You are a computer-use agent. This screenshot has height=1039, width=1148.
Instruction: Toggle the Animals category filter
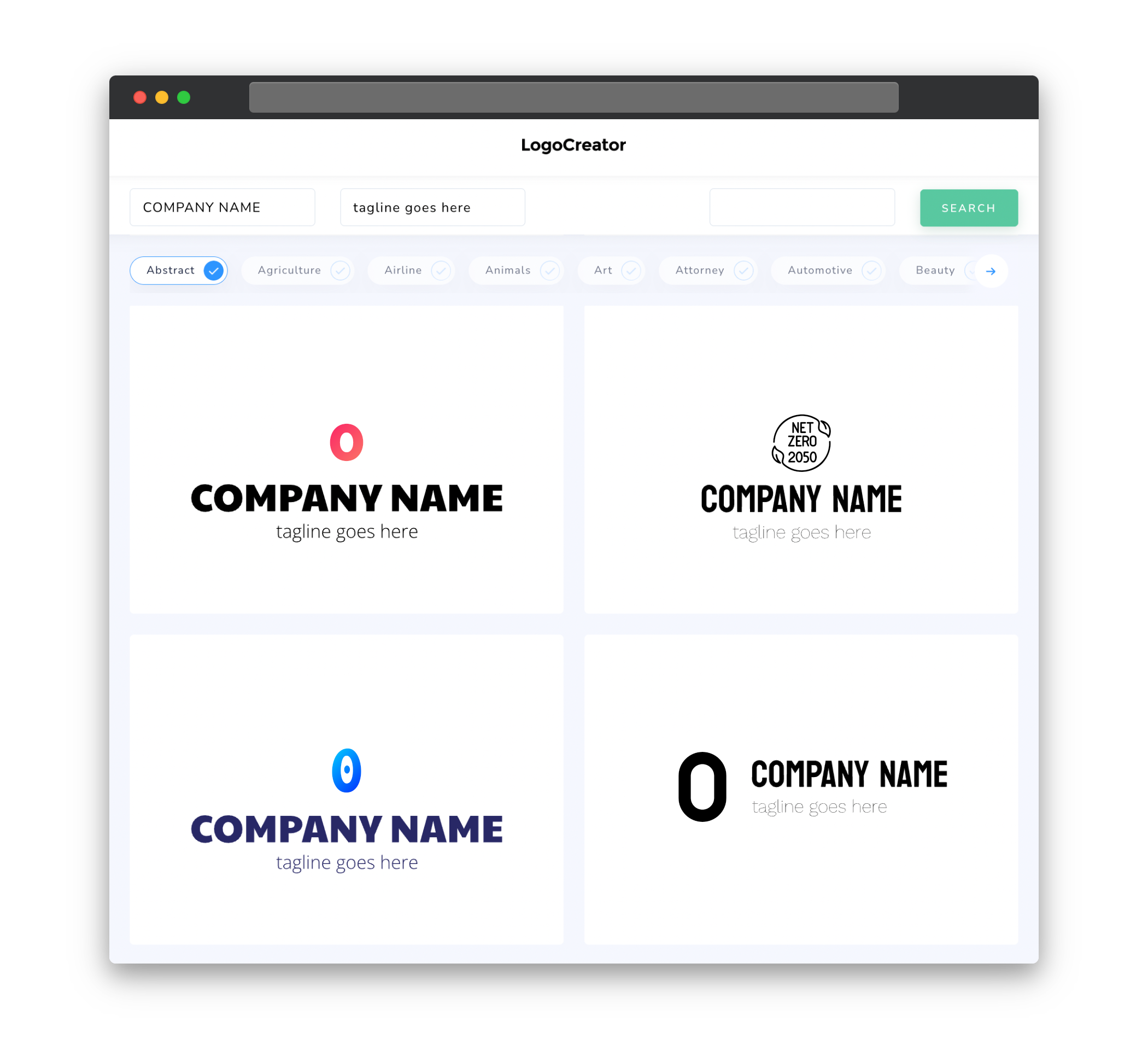click(x=517, y=270)
